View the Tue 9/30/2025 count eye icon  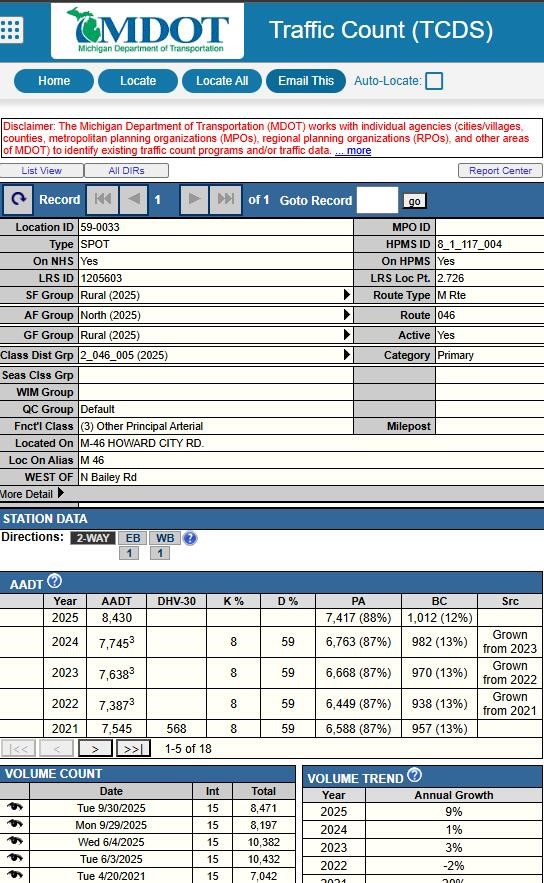click(15, 807)
